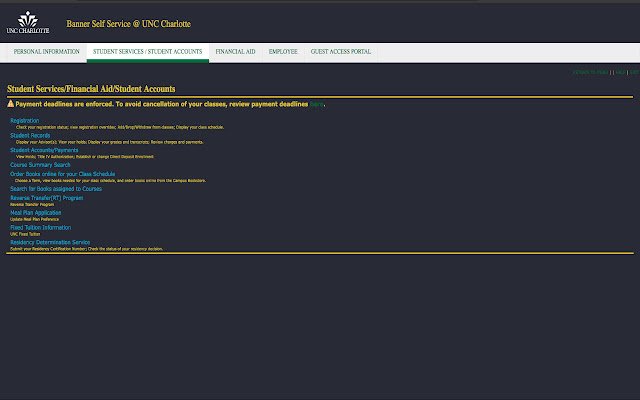Open the Registration link

click(24, 120)
